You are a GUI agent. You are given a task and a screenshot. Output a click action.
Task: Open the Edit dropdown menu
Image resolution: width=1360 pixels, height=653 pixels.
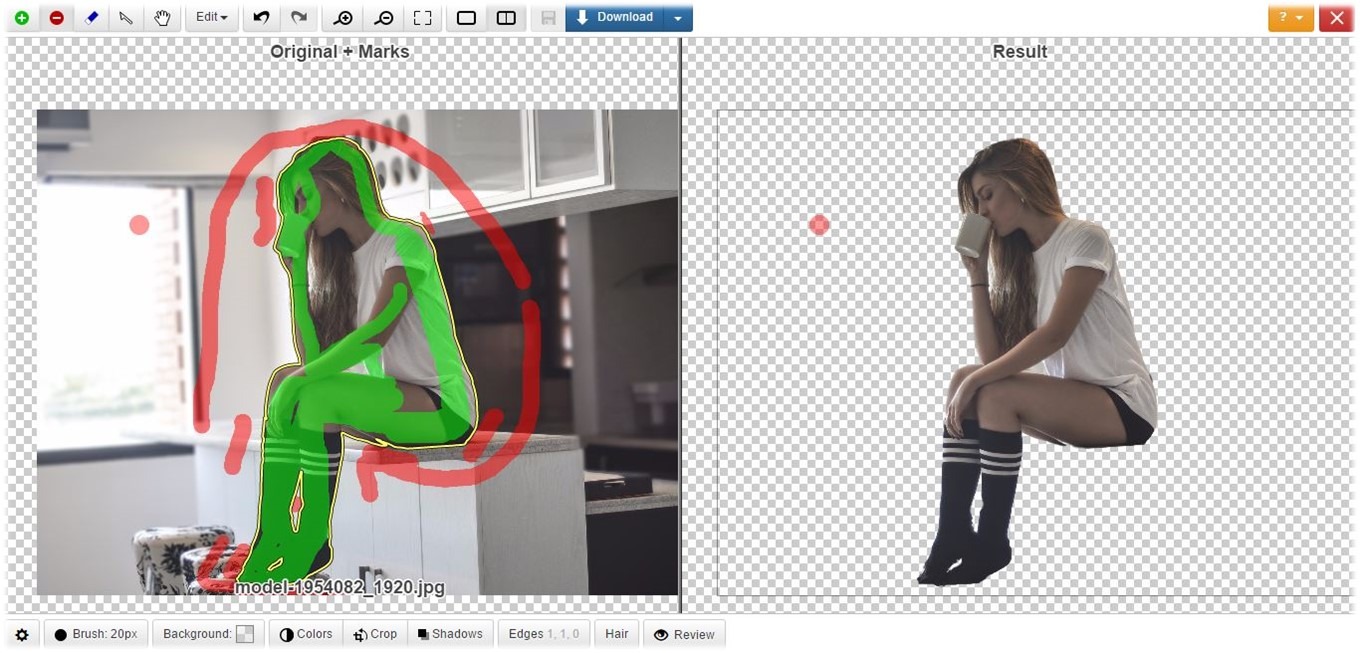[211, 18]
